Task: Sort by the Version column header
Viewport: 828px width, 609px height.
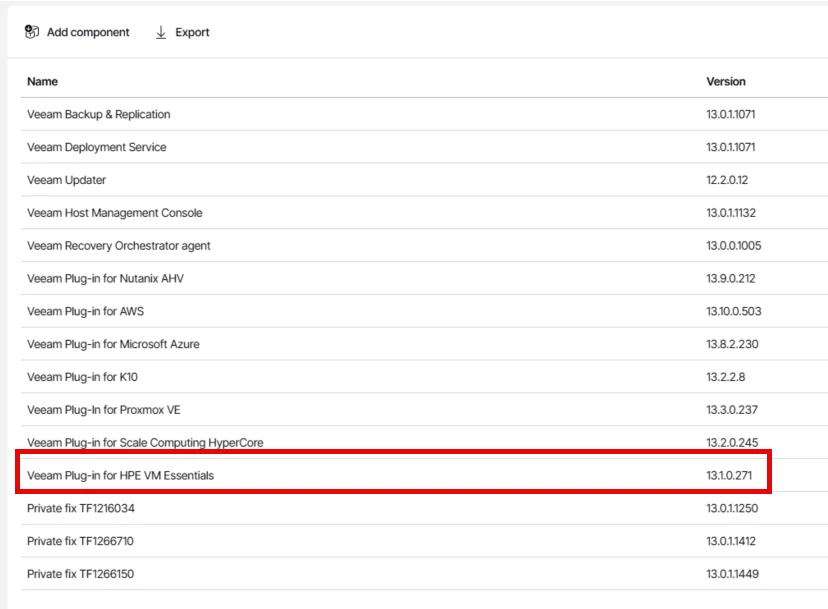Action: [x=726, y=81]
